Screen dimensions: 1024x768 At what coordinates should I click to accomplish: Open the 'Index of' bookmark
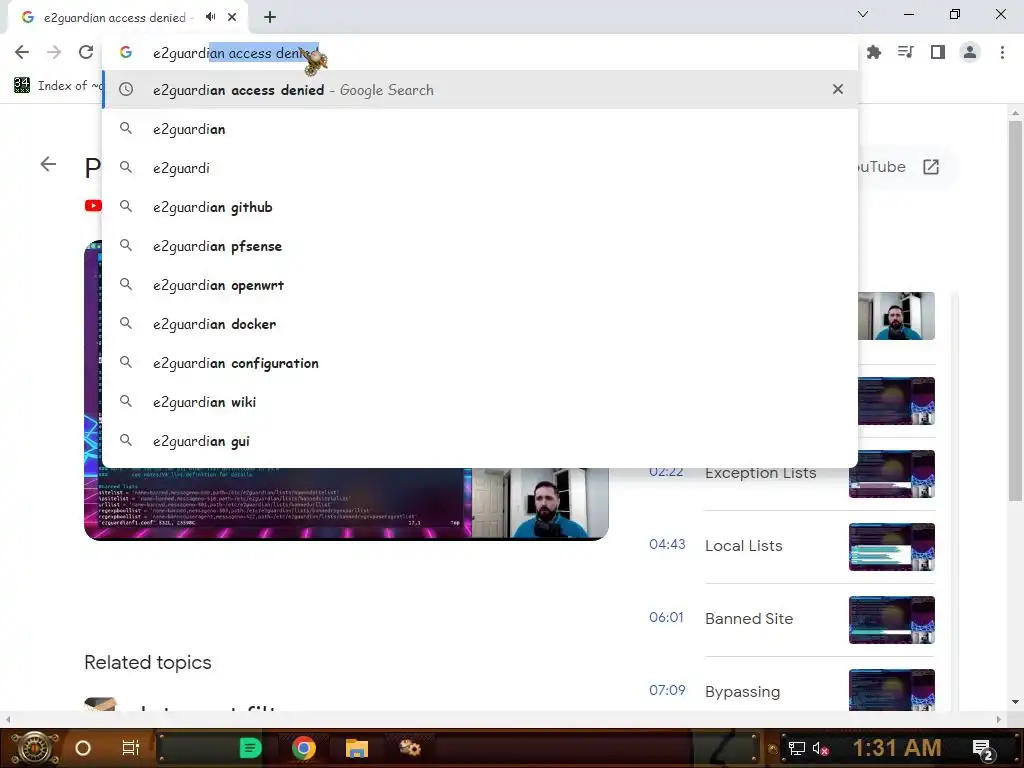pos(59,86)
